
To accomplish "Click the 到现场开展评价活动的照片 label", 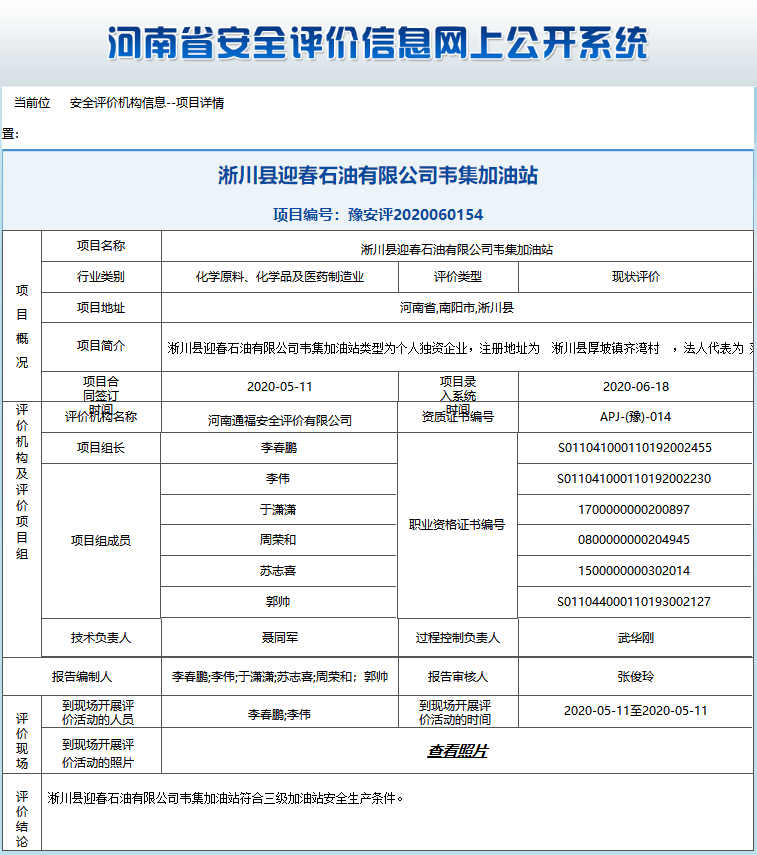I will 98,754.
